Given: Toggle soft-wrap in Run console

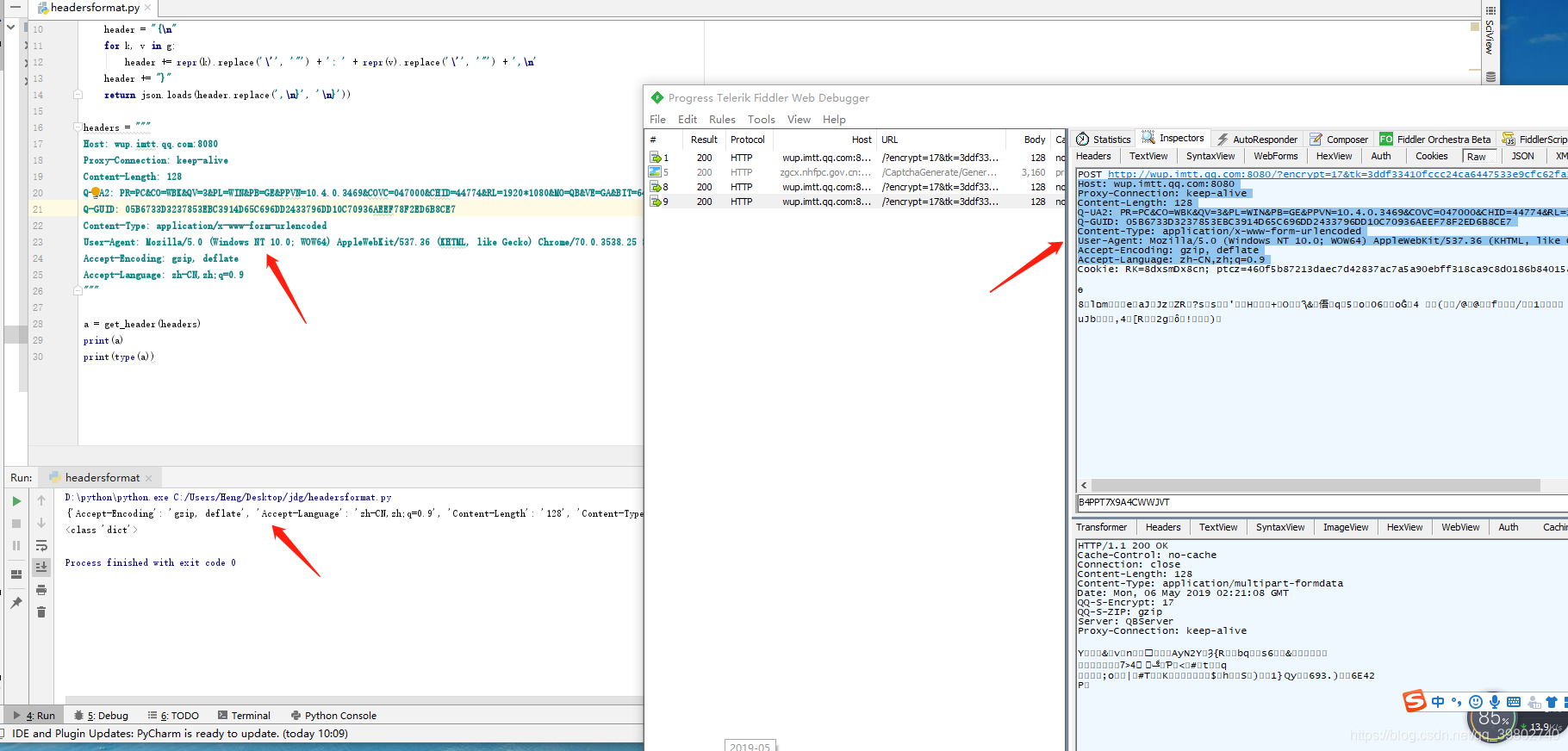Looking at the screenshot, I should 41,545.
